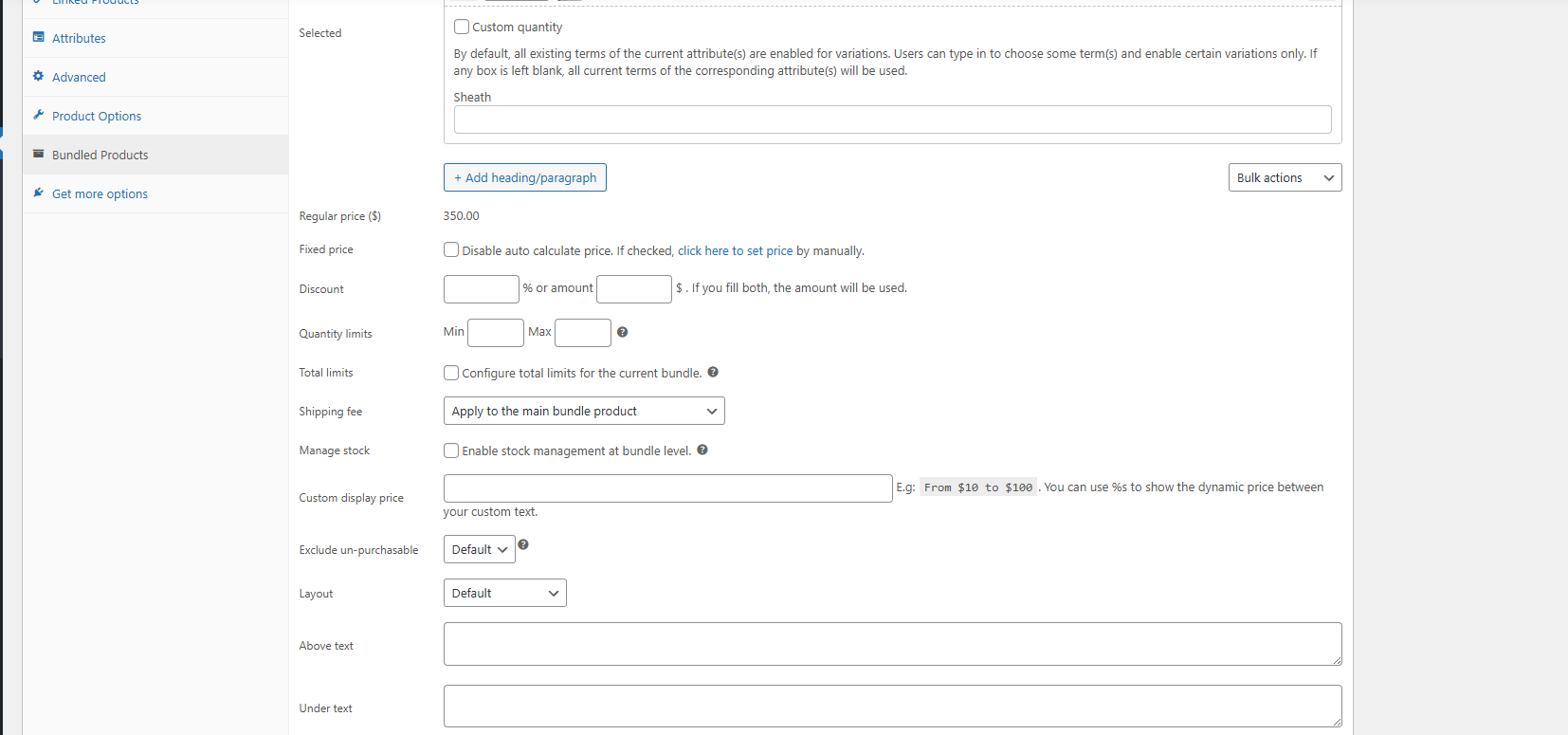1568x735 pixels.
Task: Open the Bulk actions dropdown
Action: (x=1285, y=177)
